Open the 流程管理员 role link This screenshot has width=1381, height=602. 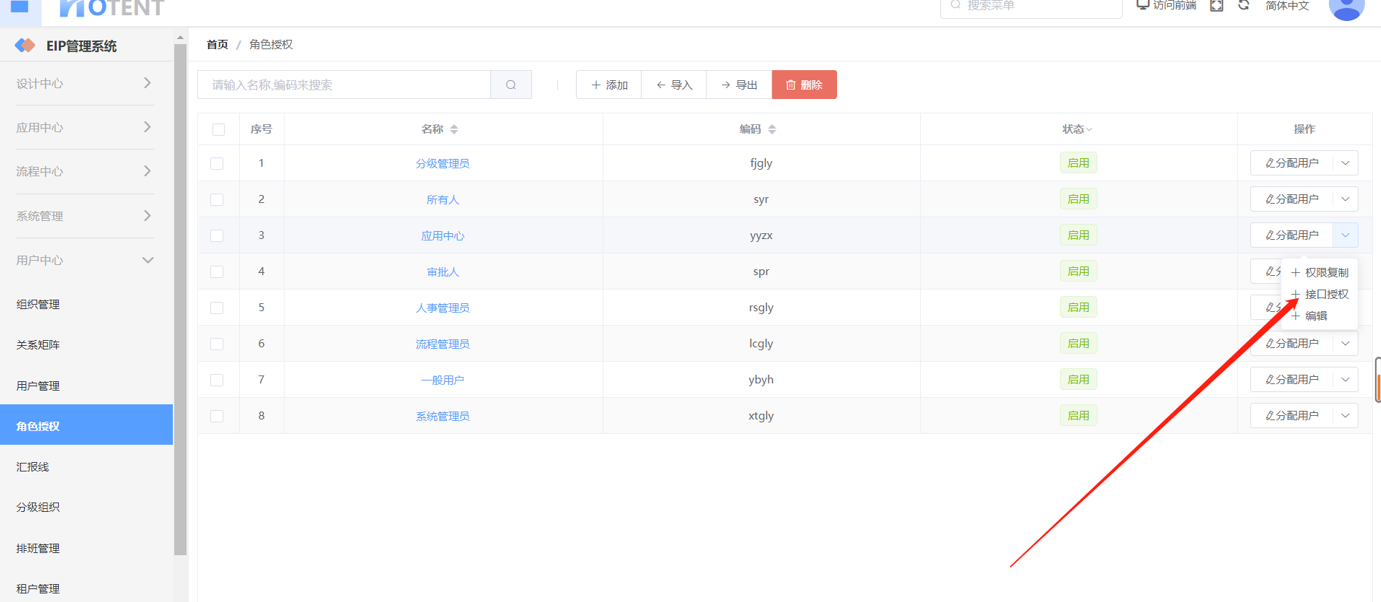point(442,344)
